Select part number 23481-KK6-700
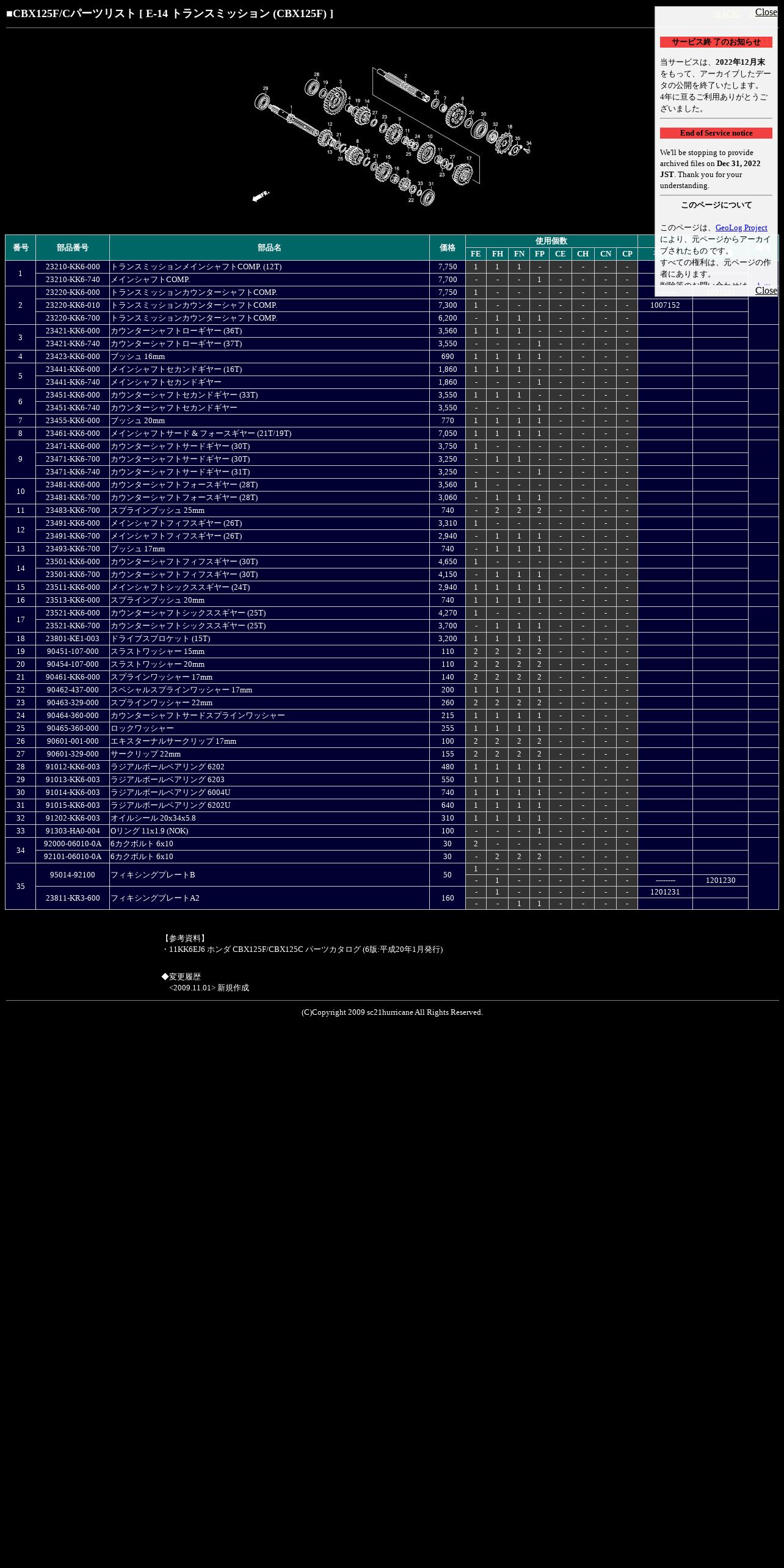The height and width of the screenshot is (1568, 784). click(x=73, y=498)
